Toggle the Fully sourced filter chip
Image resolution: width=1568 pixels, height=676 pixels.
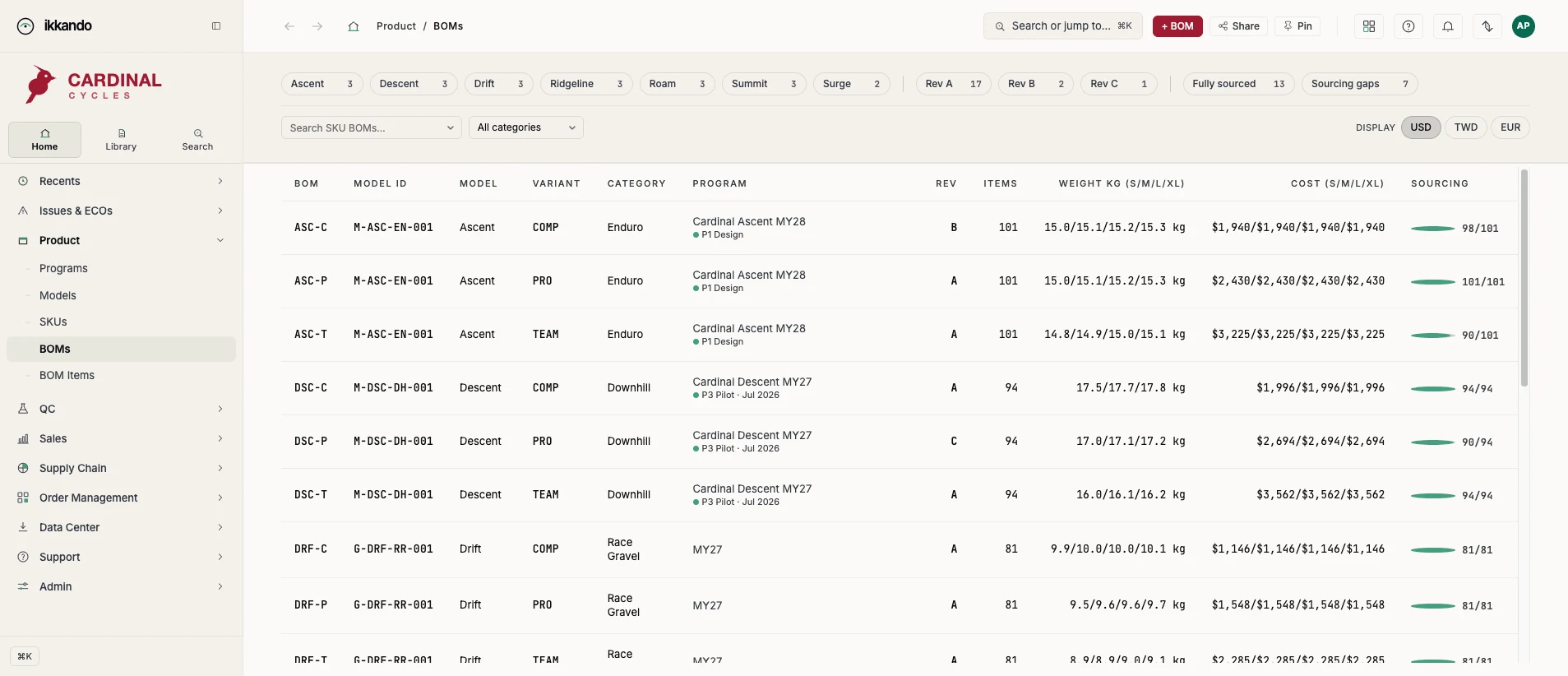click(1239, 84)
